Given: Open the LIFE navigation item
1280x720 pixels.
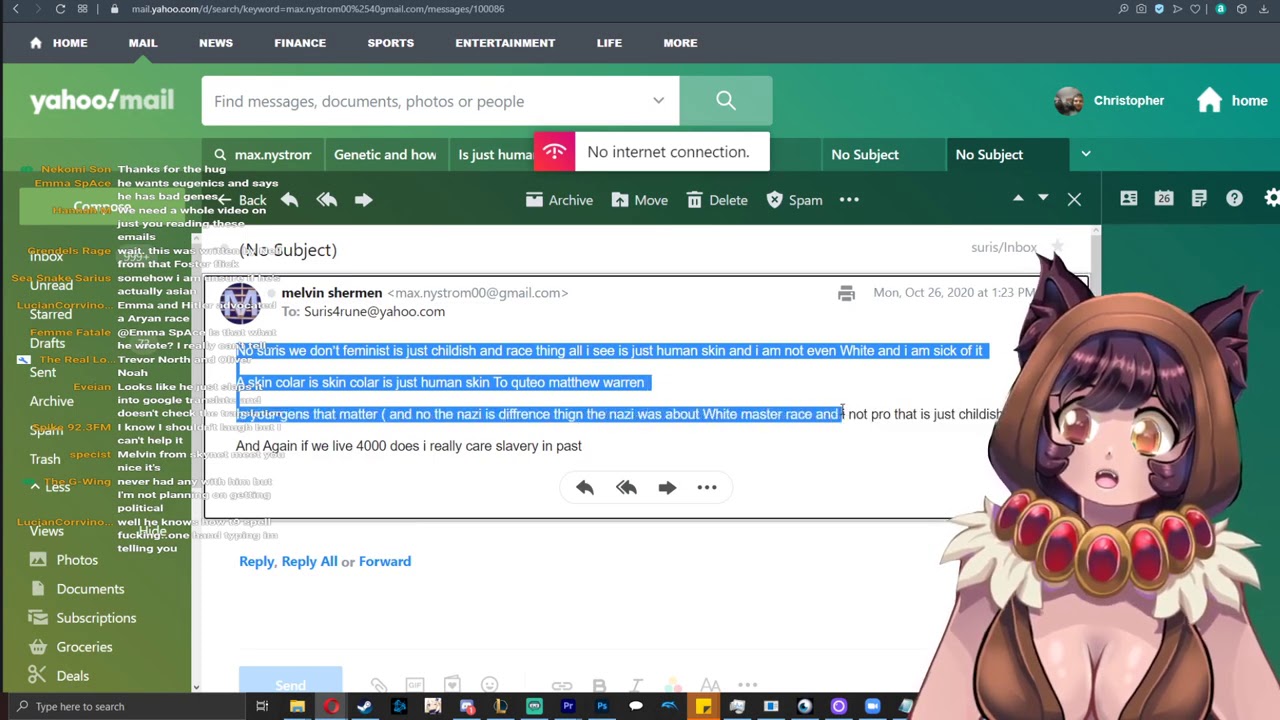Looking at the screenshot, I should click(x=609, y=43).
